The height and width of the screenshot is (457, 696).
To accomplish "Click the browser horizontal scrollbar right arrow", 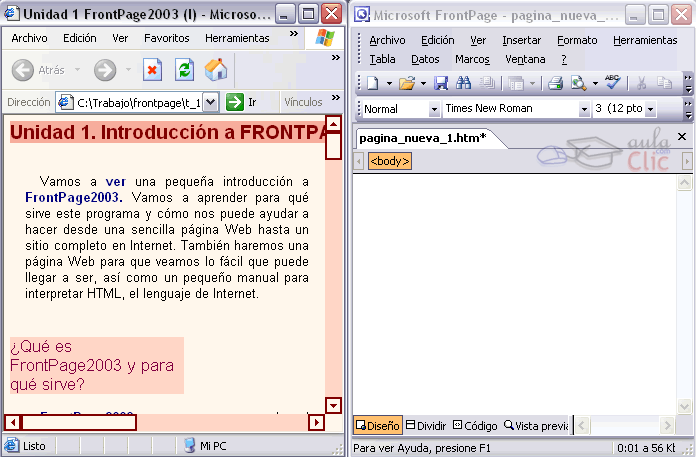I will (316, 422).
